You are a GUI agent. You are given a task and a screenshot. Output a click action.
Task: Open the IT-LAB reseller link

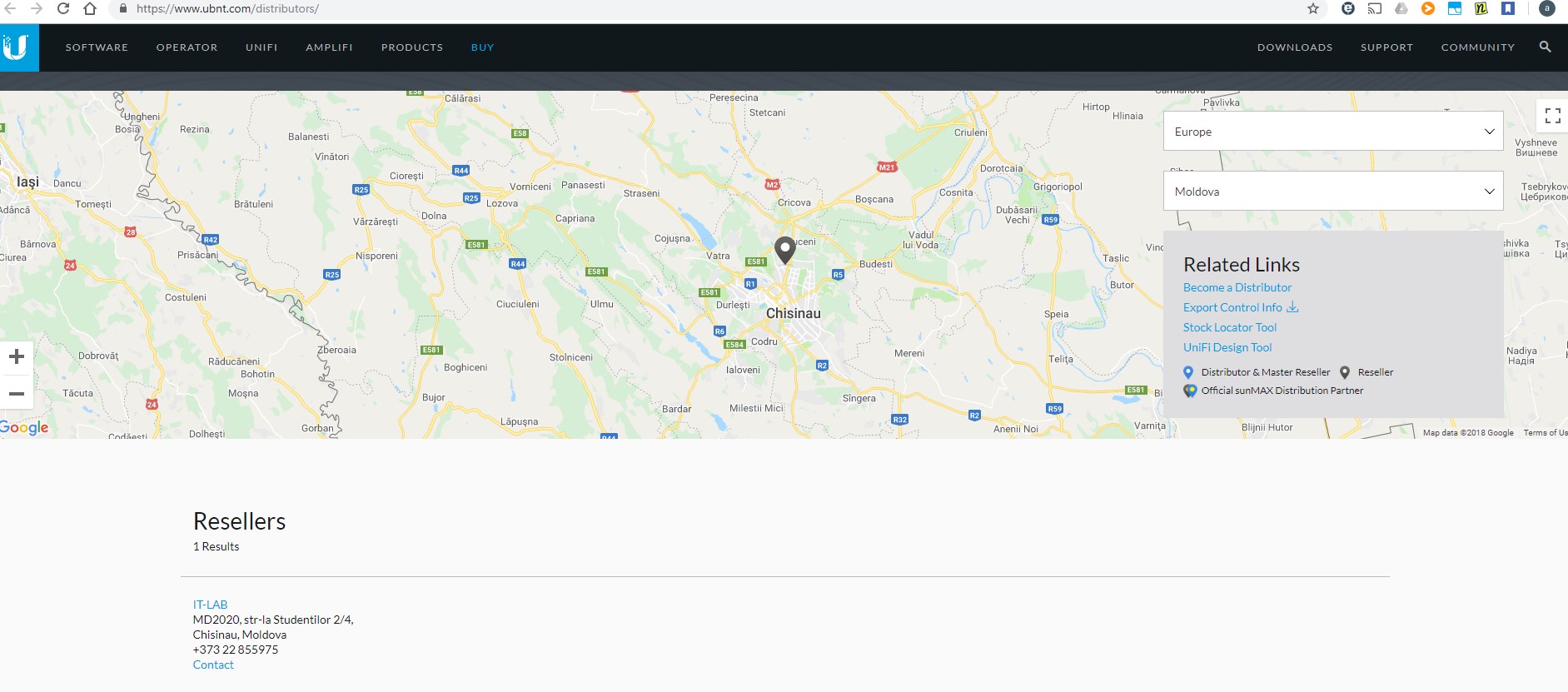click(x=210, y=605)
